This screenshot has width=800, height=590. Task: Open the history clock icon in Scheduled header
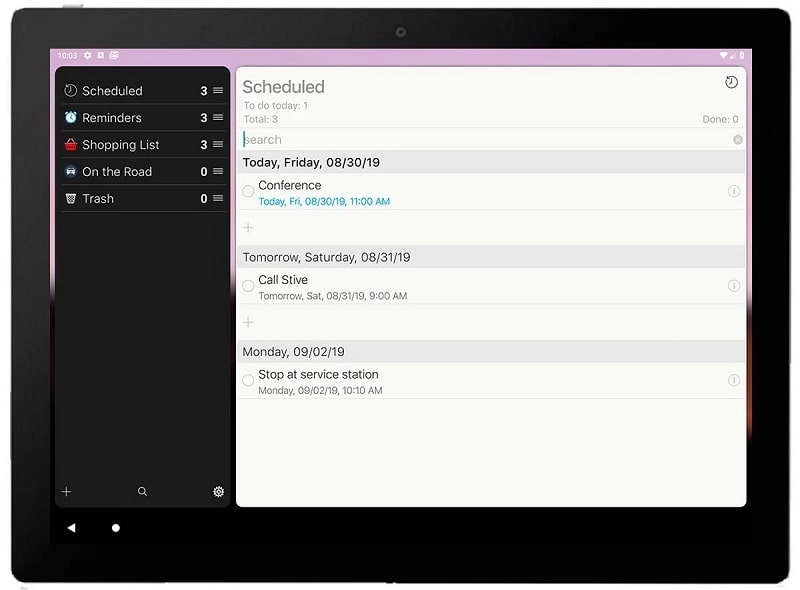click(x=731, y=83)
